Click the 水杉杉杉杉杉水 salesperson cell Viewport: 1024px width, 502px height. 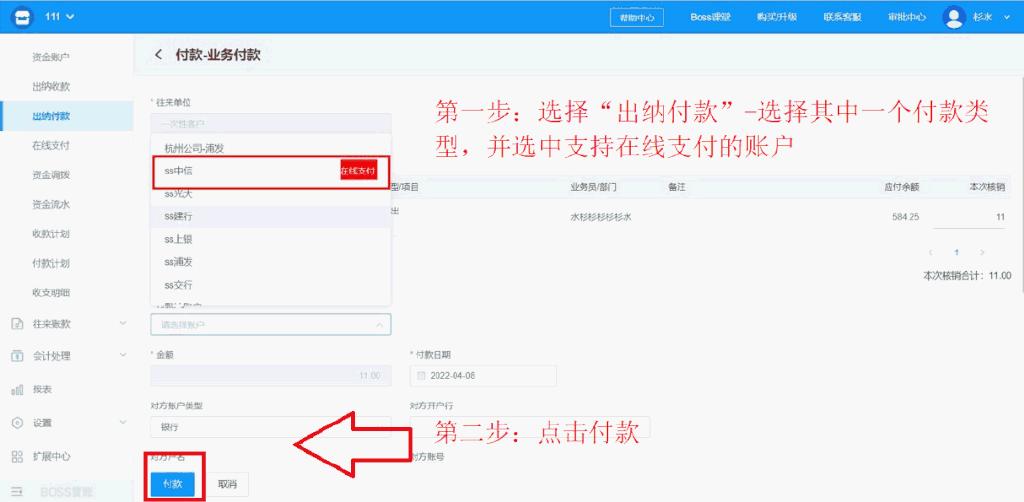point(601,217)
